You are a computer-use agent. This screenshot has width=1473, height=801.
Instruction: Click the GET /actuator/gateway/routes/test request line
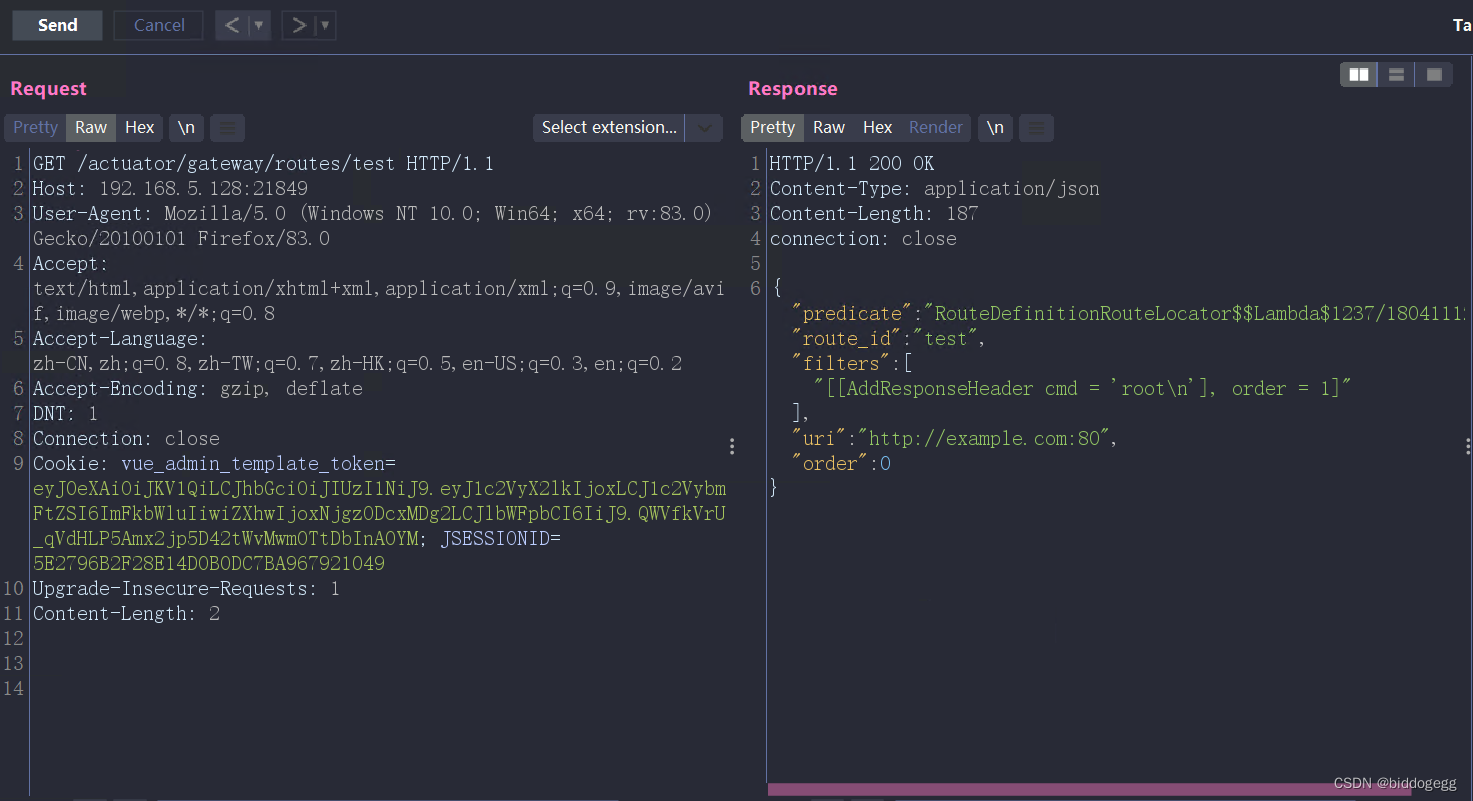(x=263, y=163)
